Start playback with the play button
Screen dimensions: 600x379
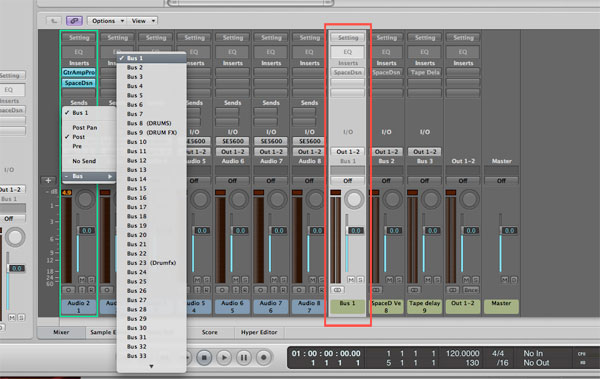[x=224, y=358]
